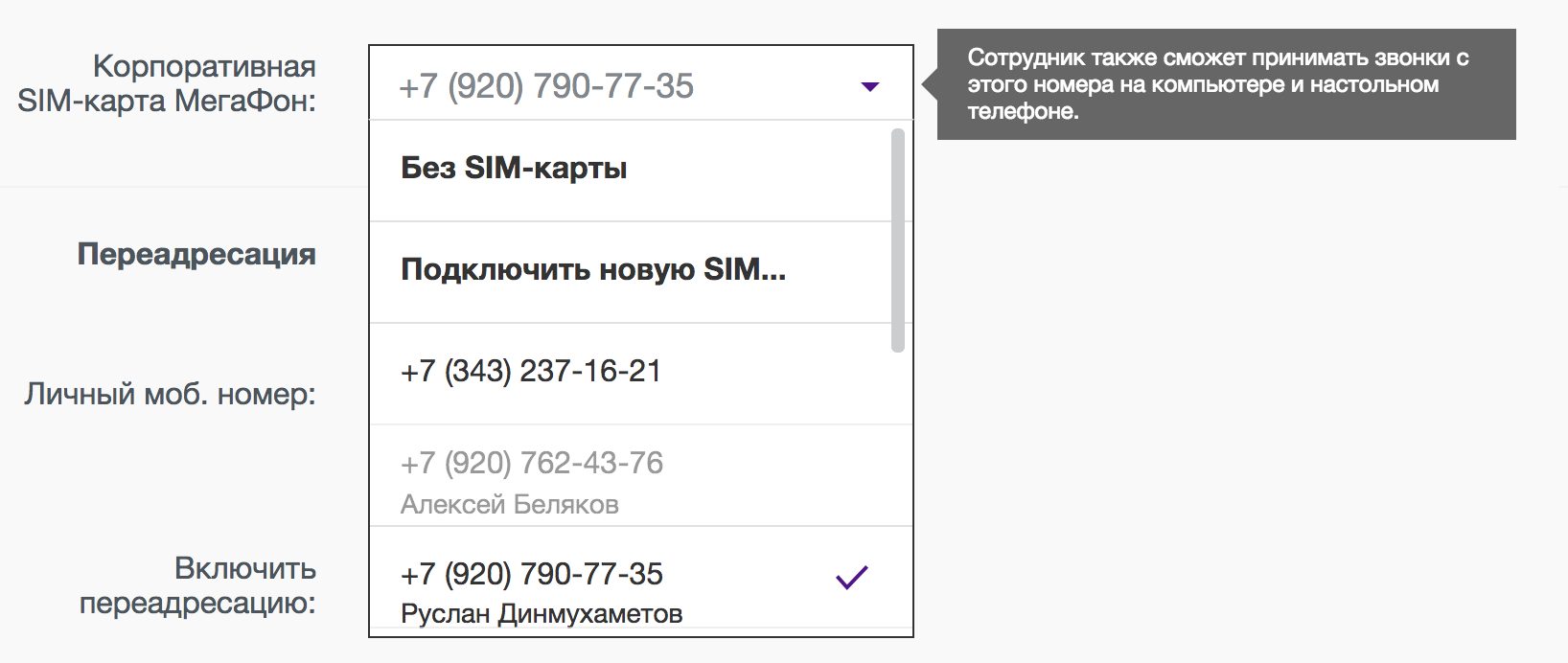Choose "Подключить новую SIM..." from the list
This screenshot has width=1568, height=663.
(x=593, y=270)
